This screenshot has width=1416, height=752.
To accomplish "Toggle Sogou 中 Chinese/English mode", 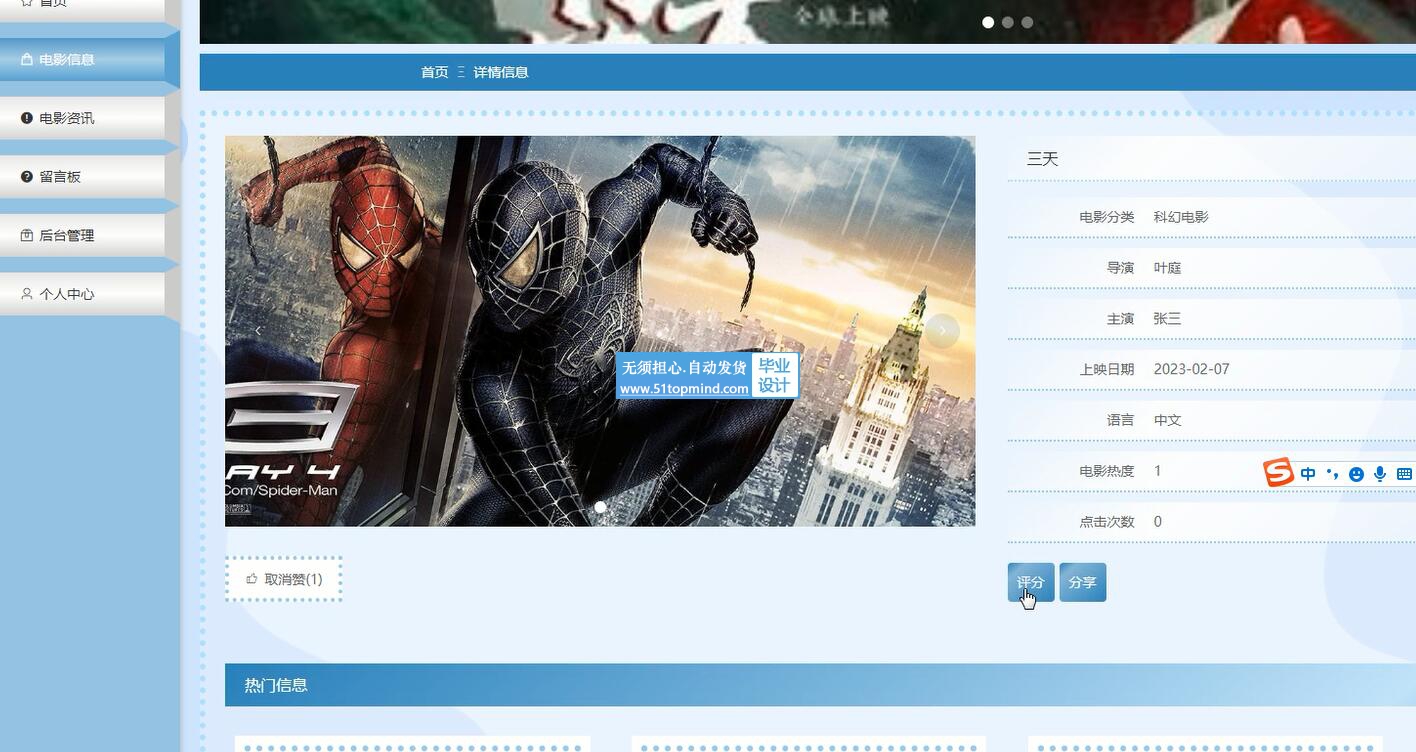I will point(1308,474).
